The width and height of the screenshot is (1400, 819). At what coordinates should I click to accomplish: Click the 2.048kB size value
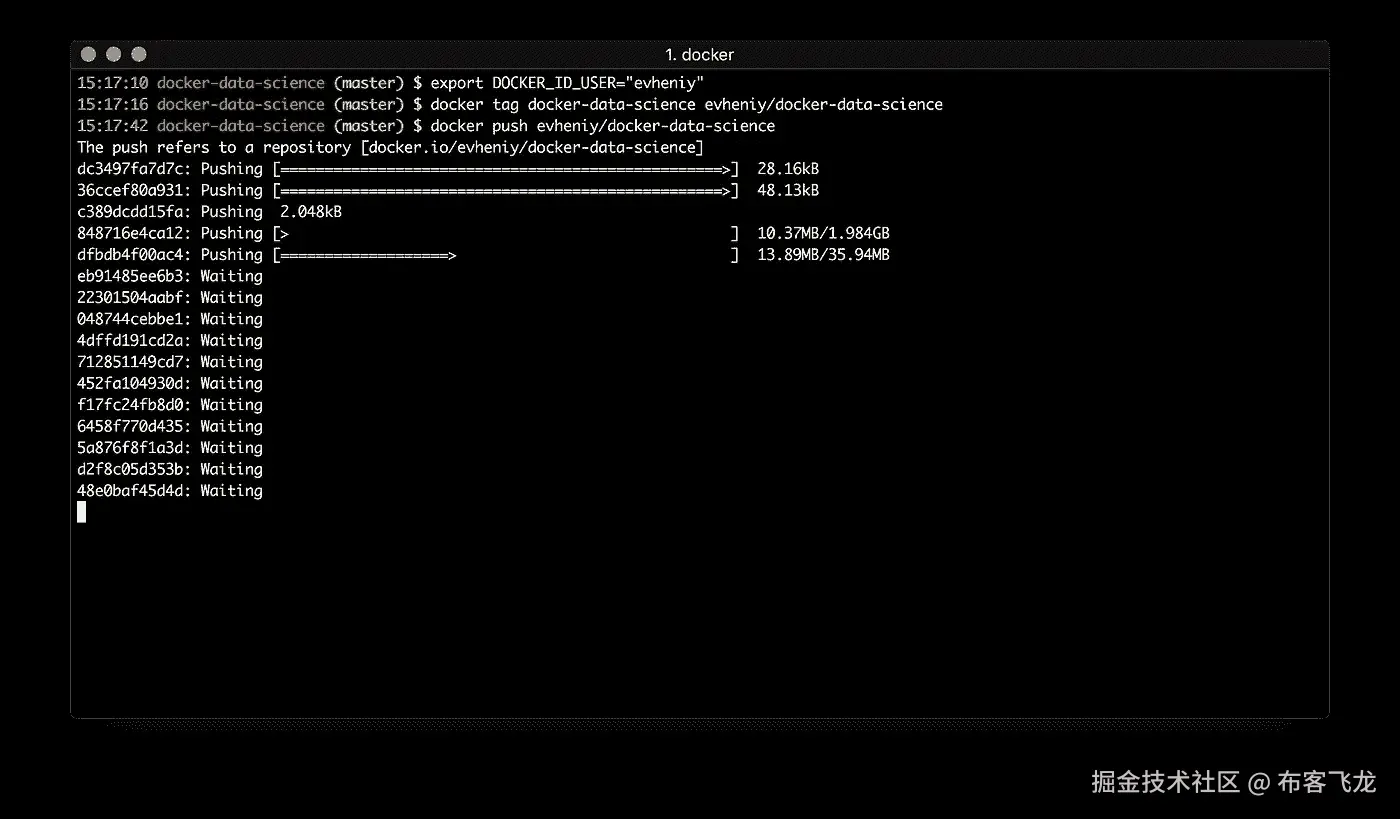312,212
